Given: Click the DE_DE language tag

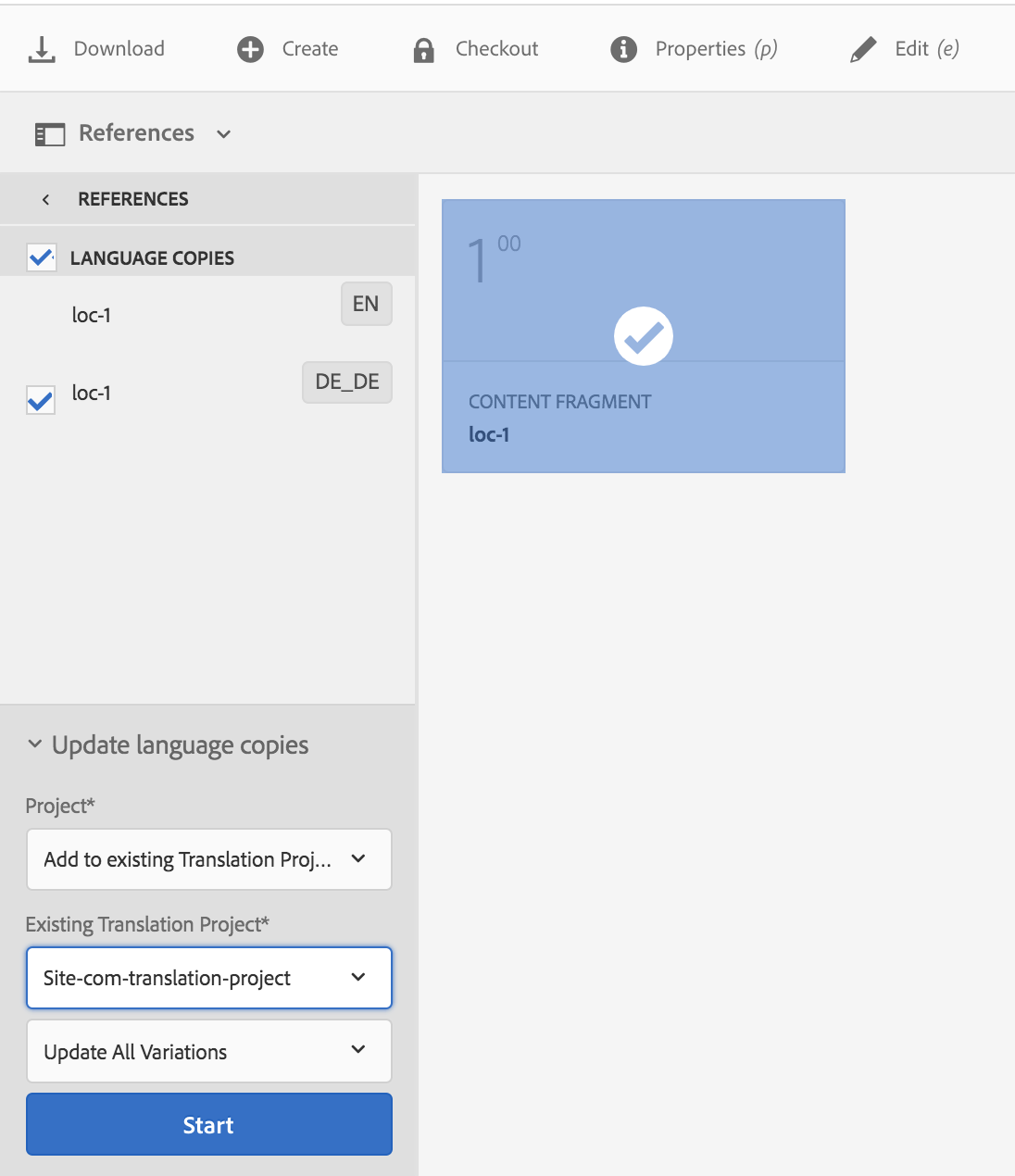Looking at the screenshot, I should coord(347,382).
